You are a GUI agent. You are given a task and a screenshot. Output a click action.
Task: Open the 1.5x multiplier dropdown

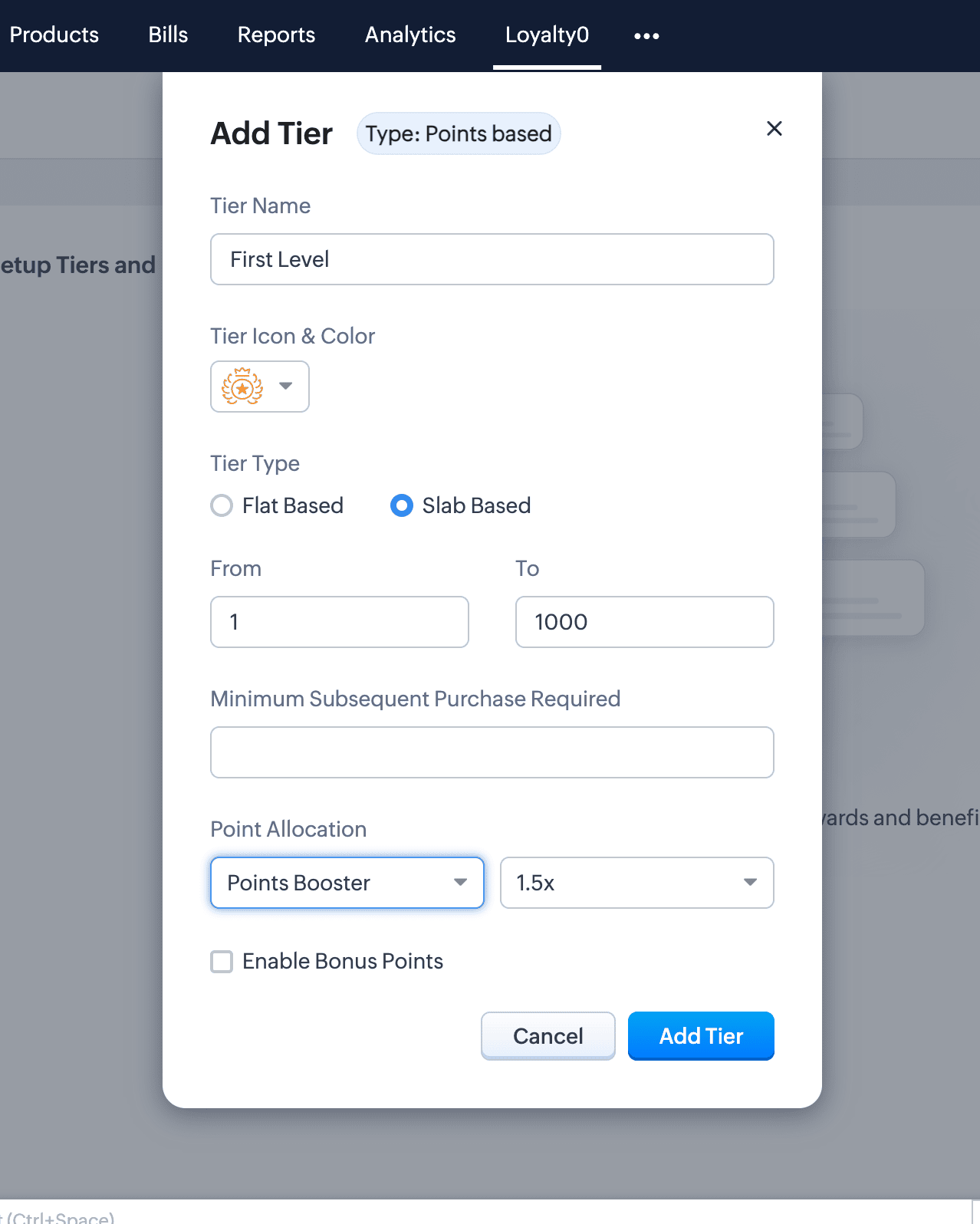[x=637, y=883]
